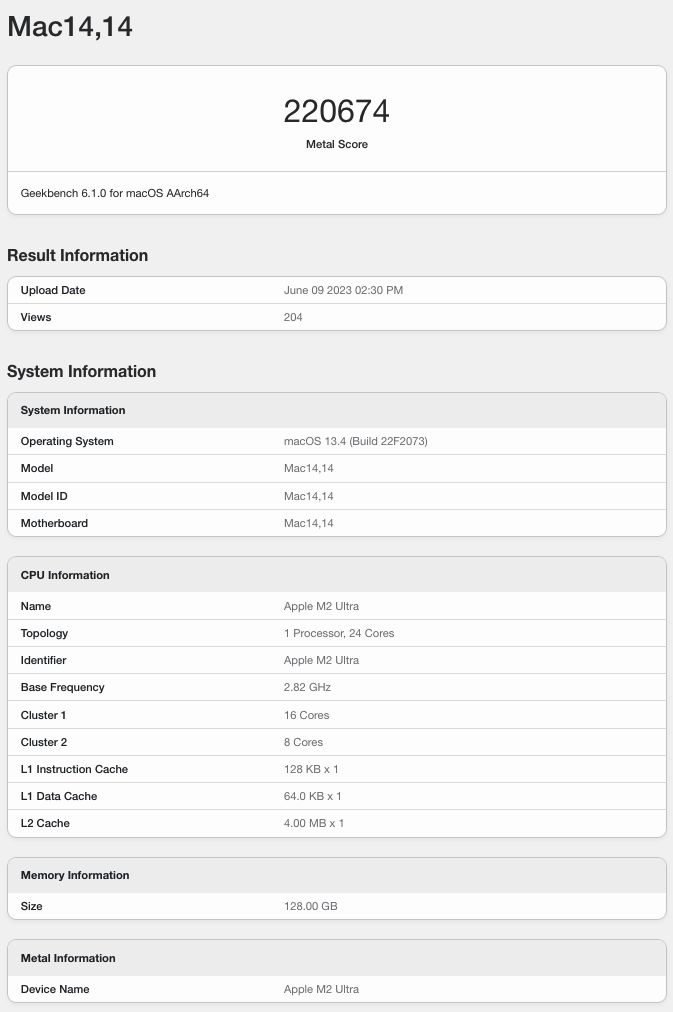The height and width of the screenshot is (1012, 673).
Task: Click the Apple M2 Ultra CPU name value
Action: pyautogui.click(x=321, y=606)
